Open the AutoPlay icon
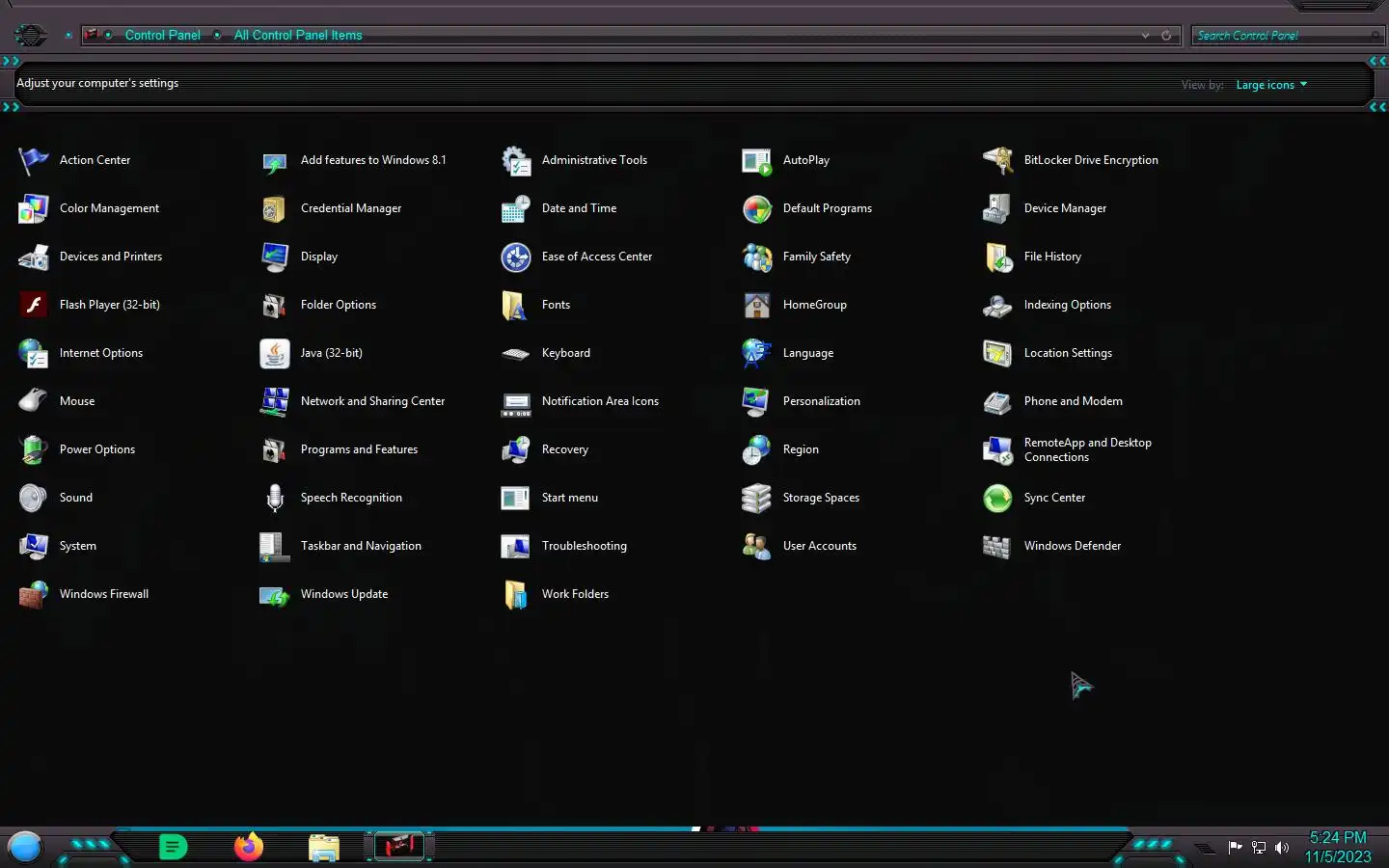1389x868 pixels. click(x=757, y=160)
